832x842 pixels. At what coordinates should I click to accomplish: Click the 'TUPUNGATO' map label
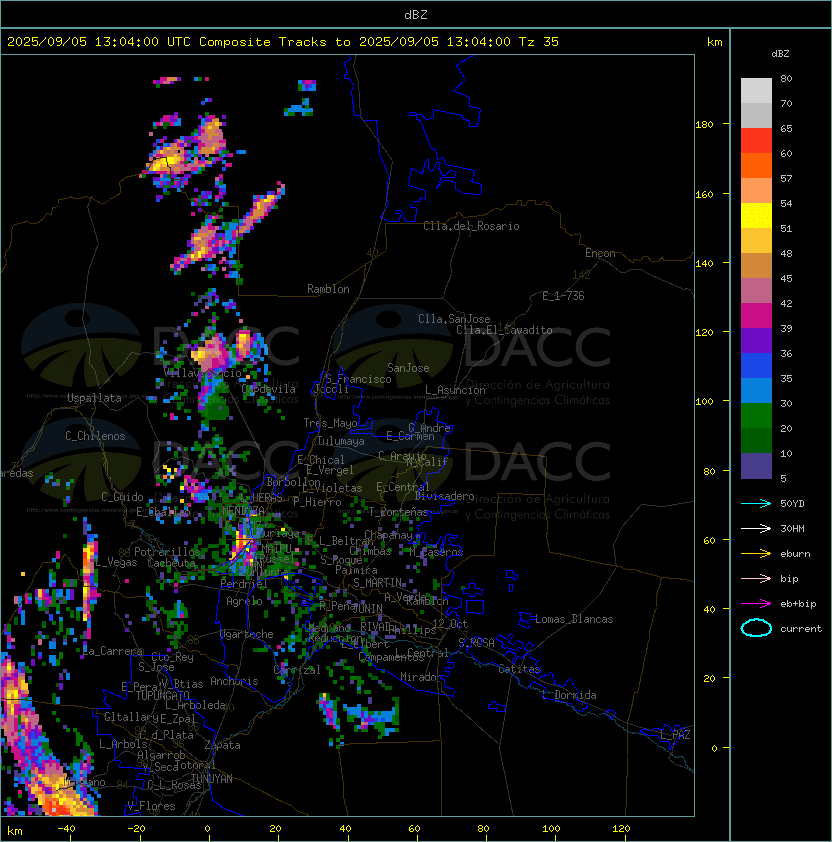[162, 696]
